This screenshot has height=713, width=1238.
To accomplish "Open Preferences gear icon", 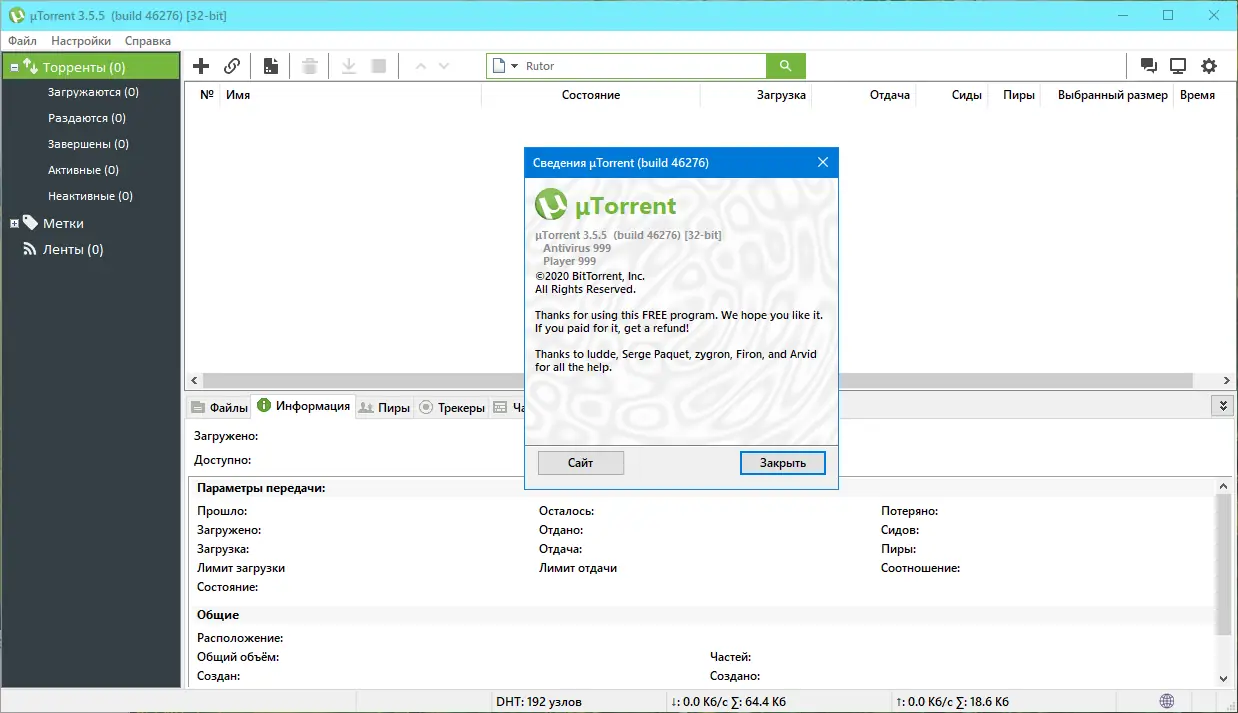I will tap(1209, 66).
